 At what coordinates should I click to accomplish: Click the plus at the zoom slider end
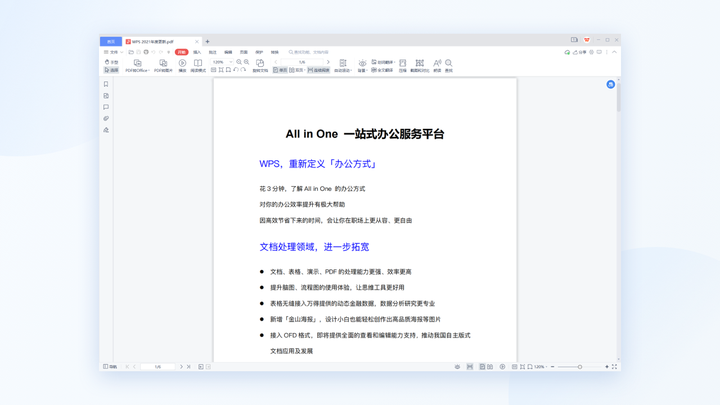[607, 366]
